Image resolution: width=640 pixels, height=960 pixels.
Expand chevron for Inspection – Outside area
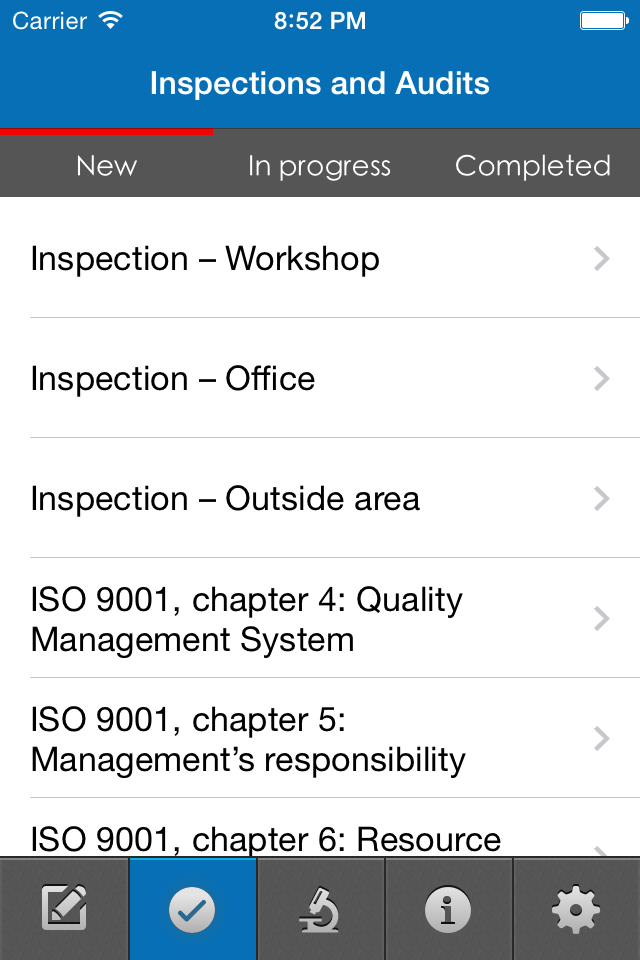pyautogui.click(x=601, y=498)
